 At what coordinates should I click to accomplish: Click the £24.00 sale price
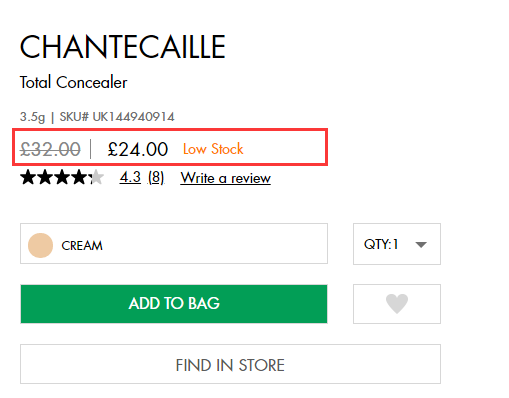[x=138, y=149]
